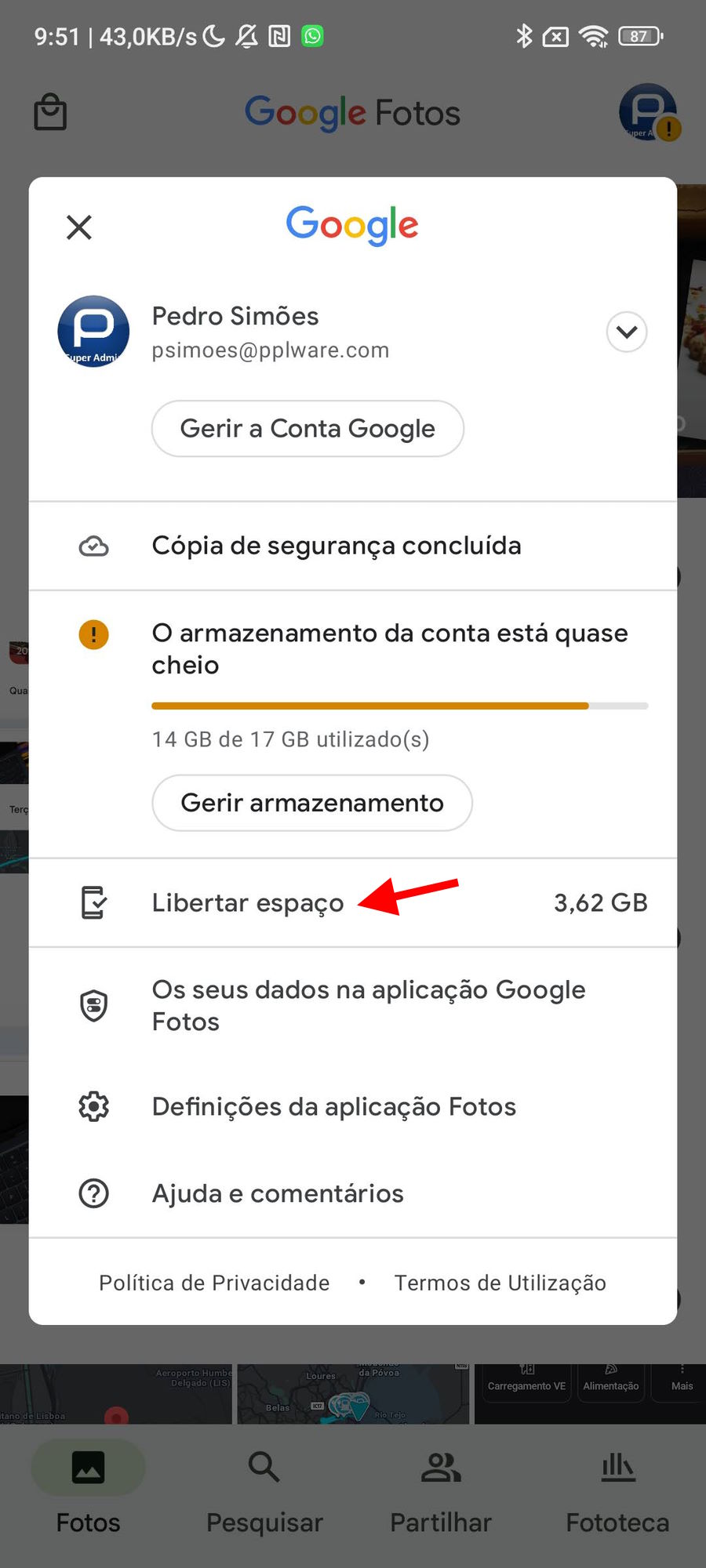This screenshot has width=706, height=1568.
Task: Open the Termos de Utilização link
Action: [500, 1283]
